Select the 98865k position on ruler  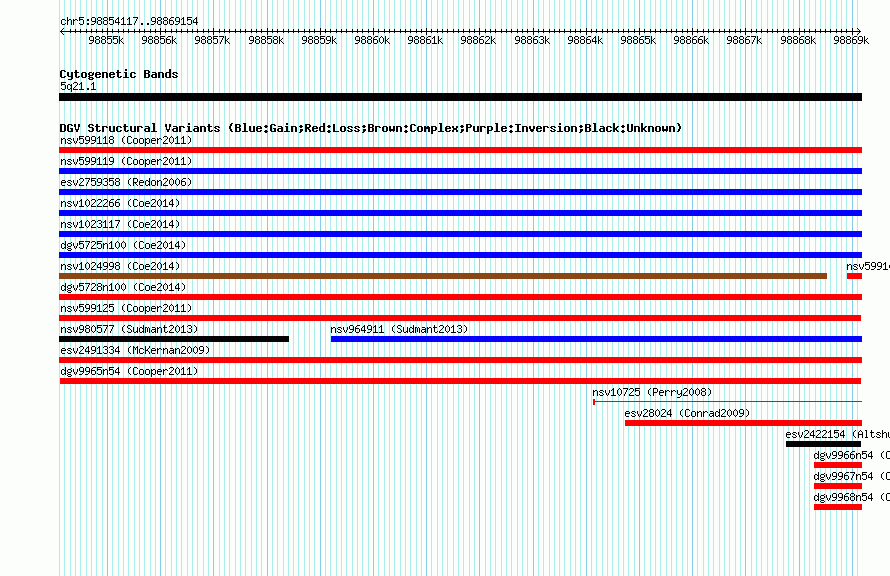[638, 40]
